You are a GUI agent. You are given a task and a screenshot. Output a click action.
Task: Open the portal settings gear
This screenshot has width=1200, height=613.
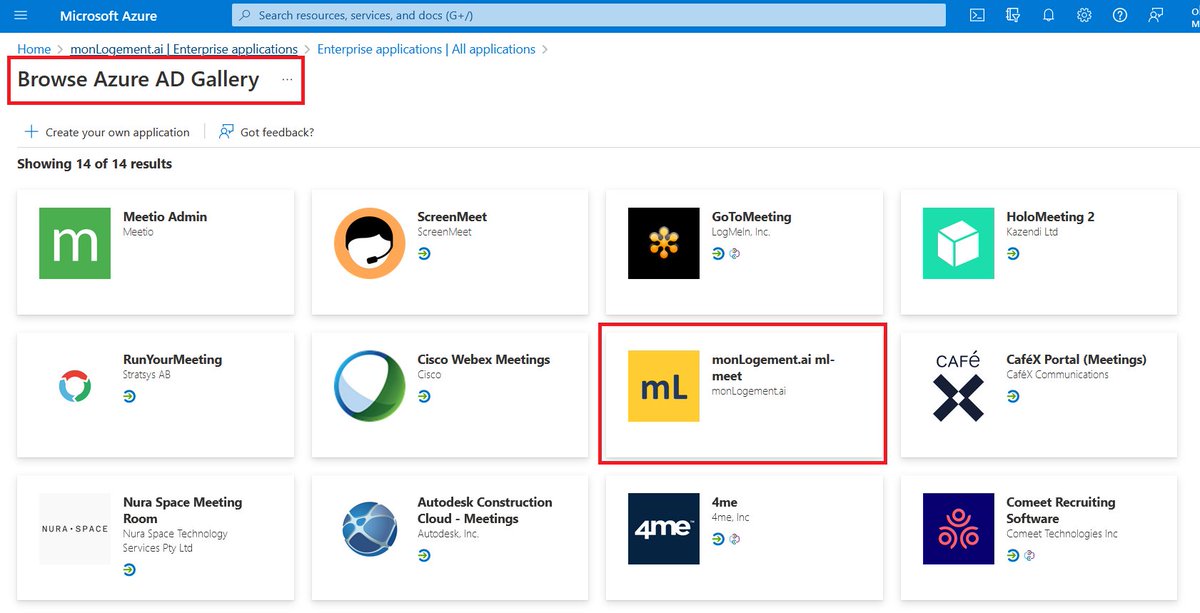(1084, 15)
